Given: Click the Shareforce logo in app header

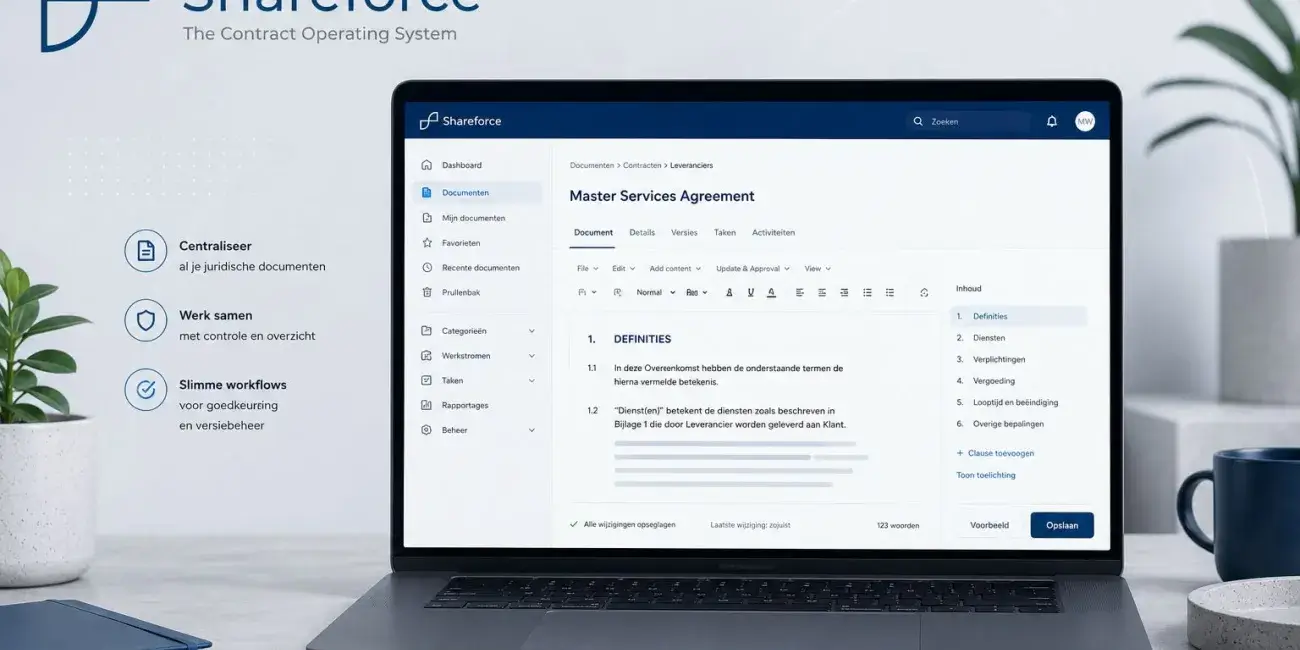Looking at the screenshot, I should [x=460, y=121].
